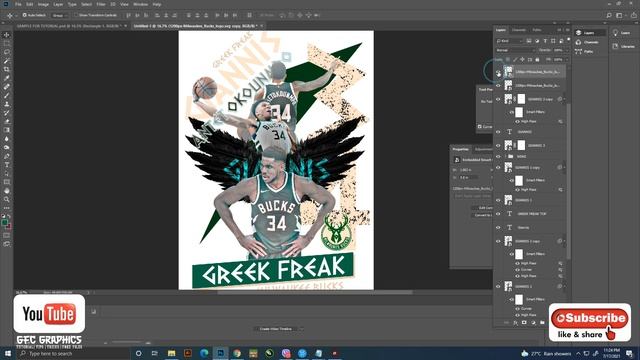
Task: Hide the GIANNIS text layer
Action: coord(498,132)
